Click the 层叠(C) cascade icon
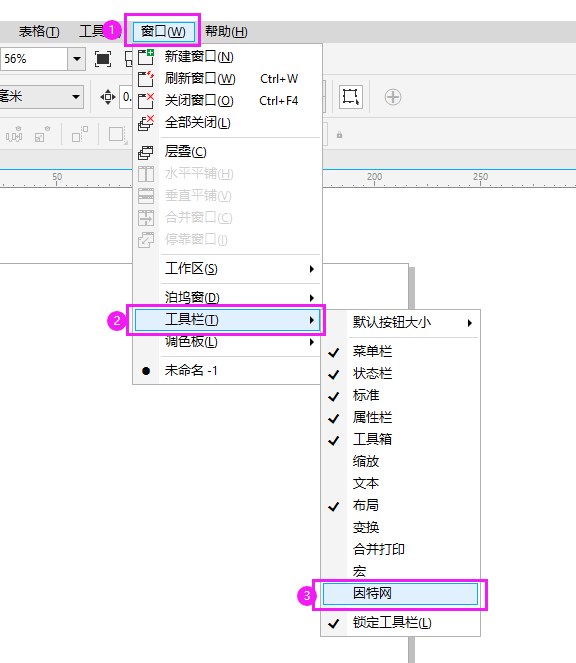 146,152
